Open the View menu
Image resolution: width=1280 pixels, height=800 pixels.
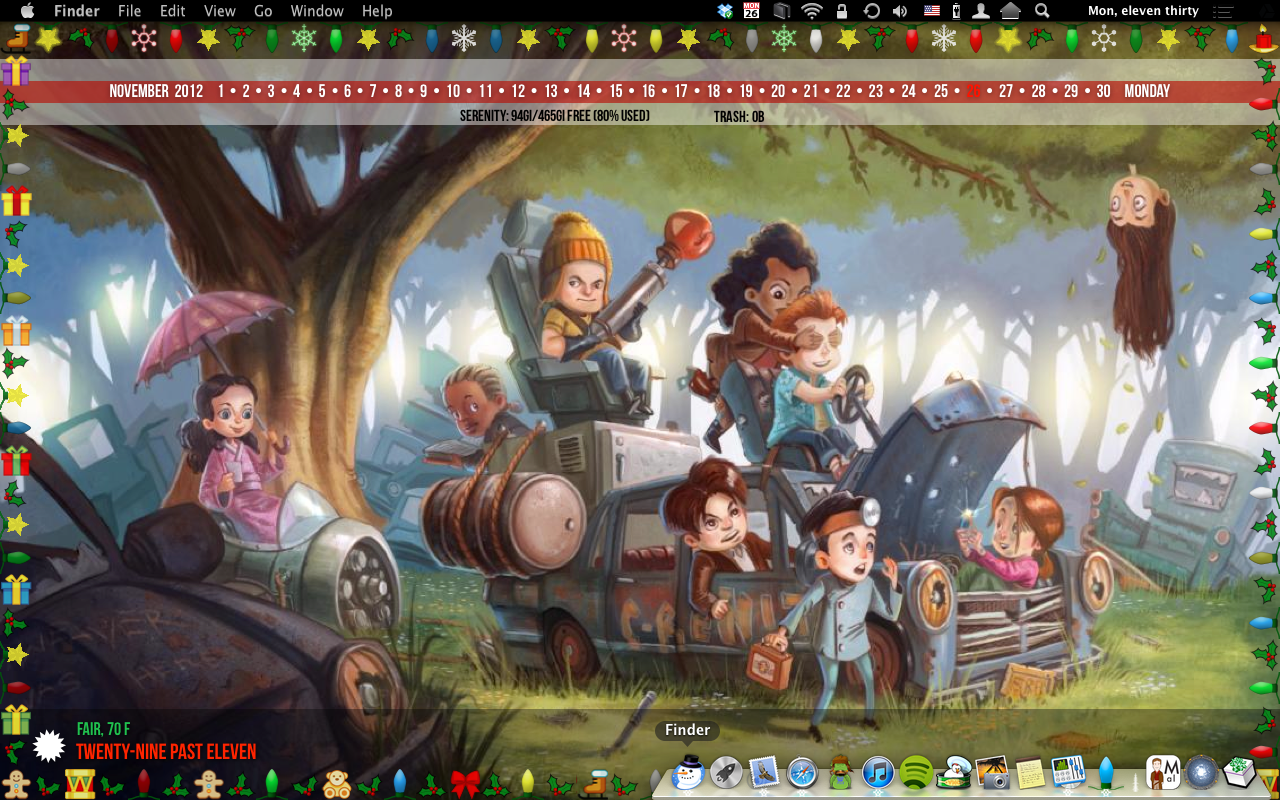pyautogui.click(x=219, y=11)
